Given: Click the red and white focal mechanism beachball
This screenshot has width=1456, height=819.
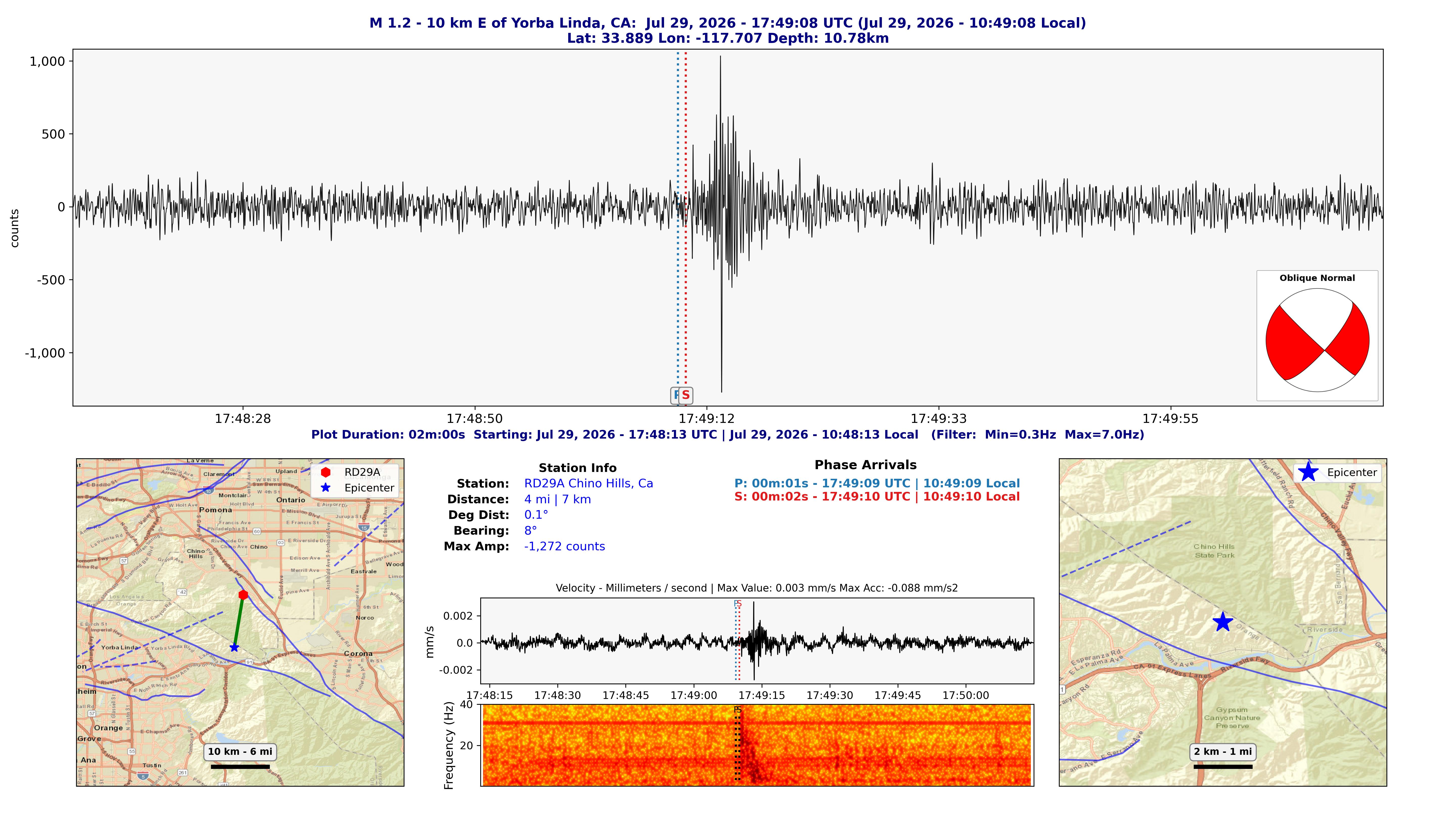Looking at the screenshot, I should pyautogui.click(x=1317, y=340).
